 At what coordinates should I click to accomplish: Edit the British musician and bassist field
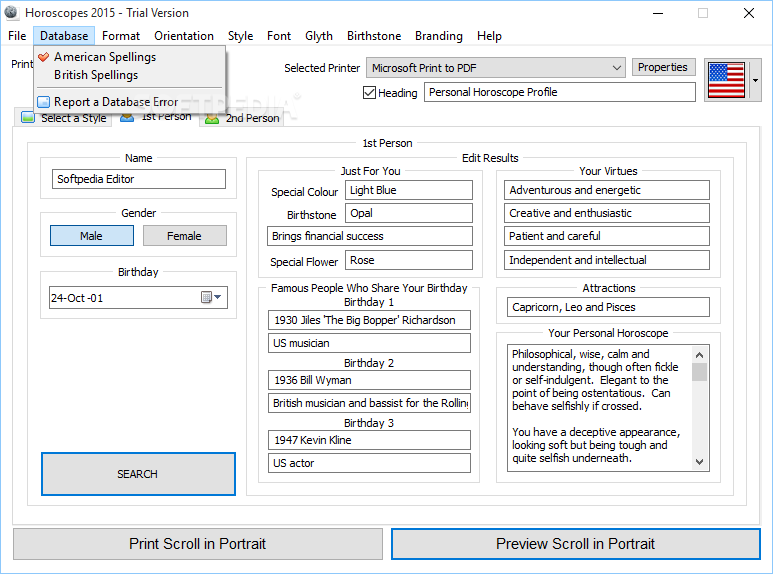point(369,403)
